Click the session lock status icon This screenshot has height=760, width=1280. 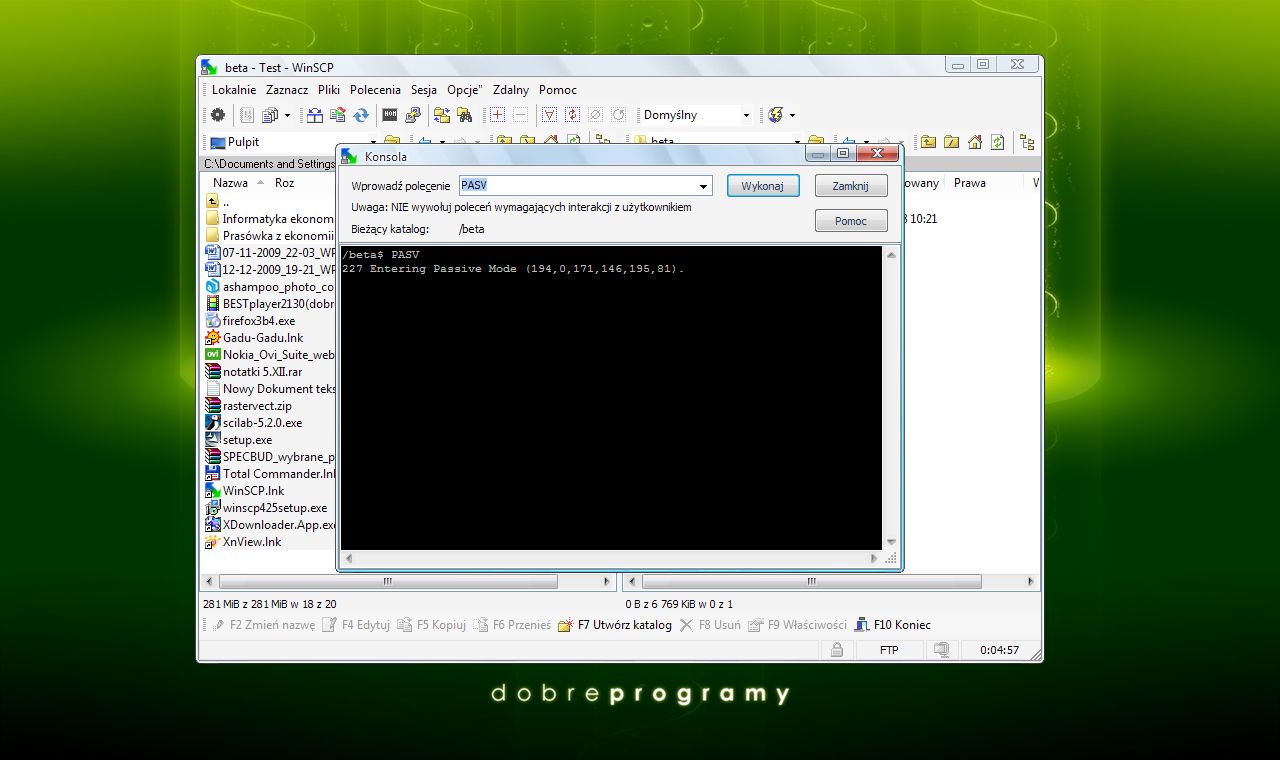pos(837,650)
